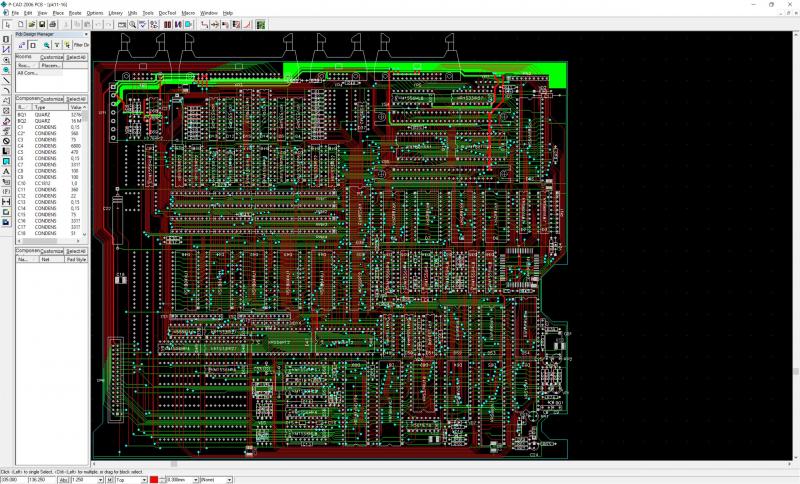Select the Place Line tool in left toolbar

tap(6, 80)
